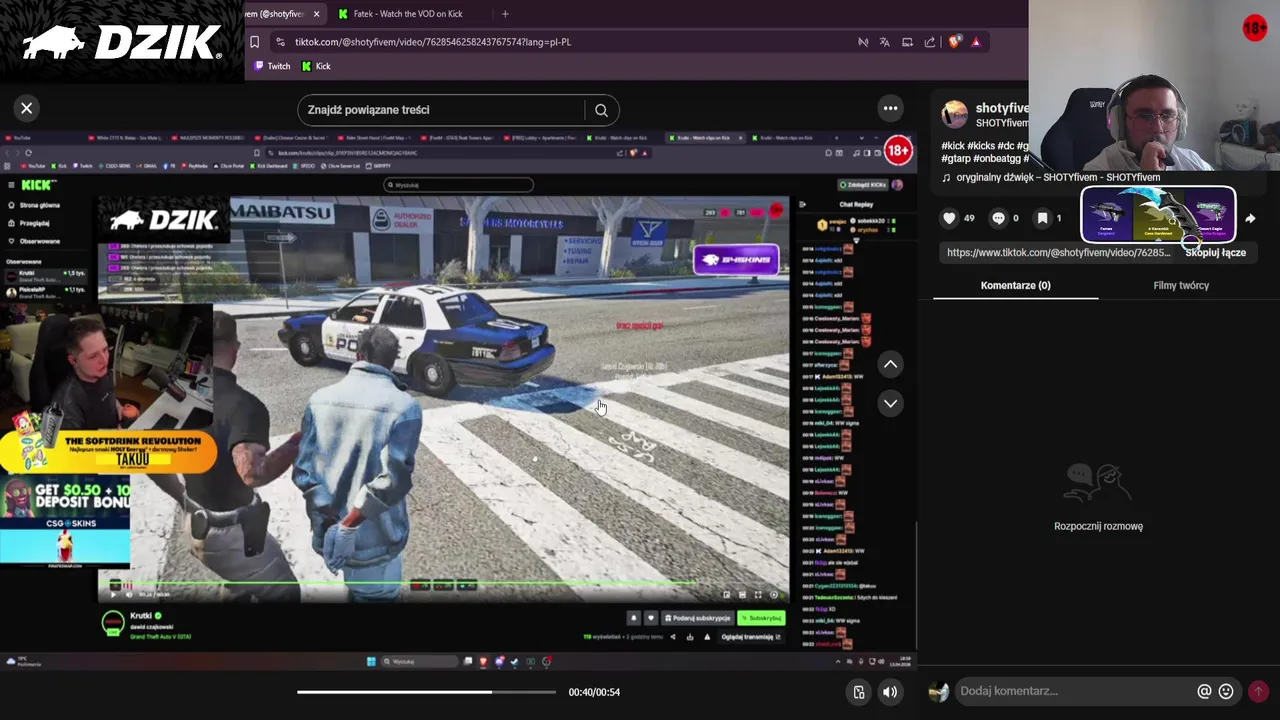Open the emoji picker in comment box
This screenshot has width=1280, height=720.
click(x=1226, y=691)
